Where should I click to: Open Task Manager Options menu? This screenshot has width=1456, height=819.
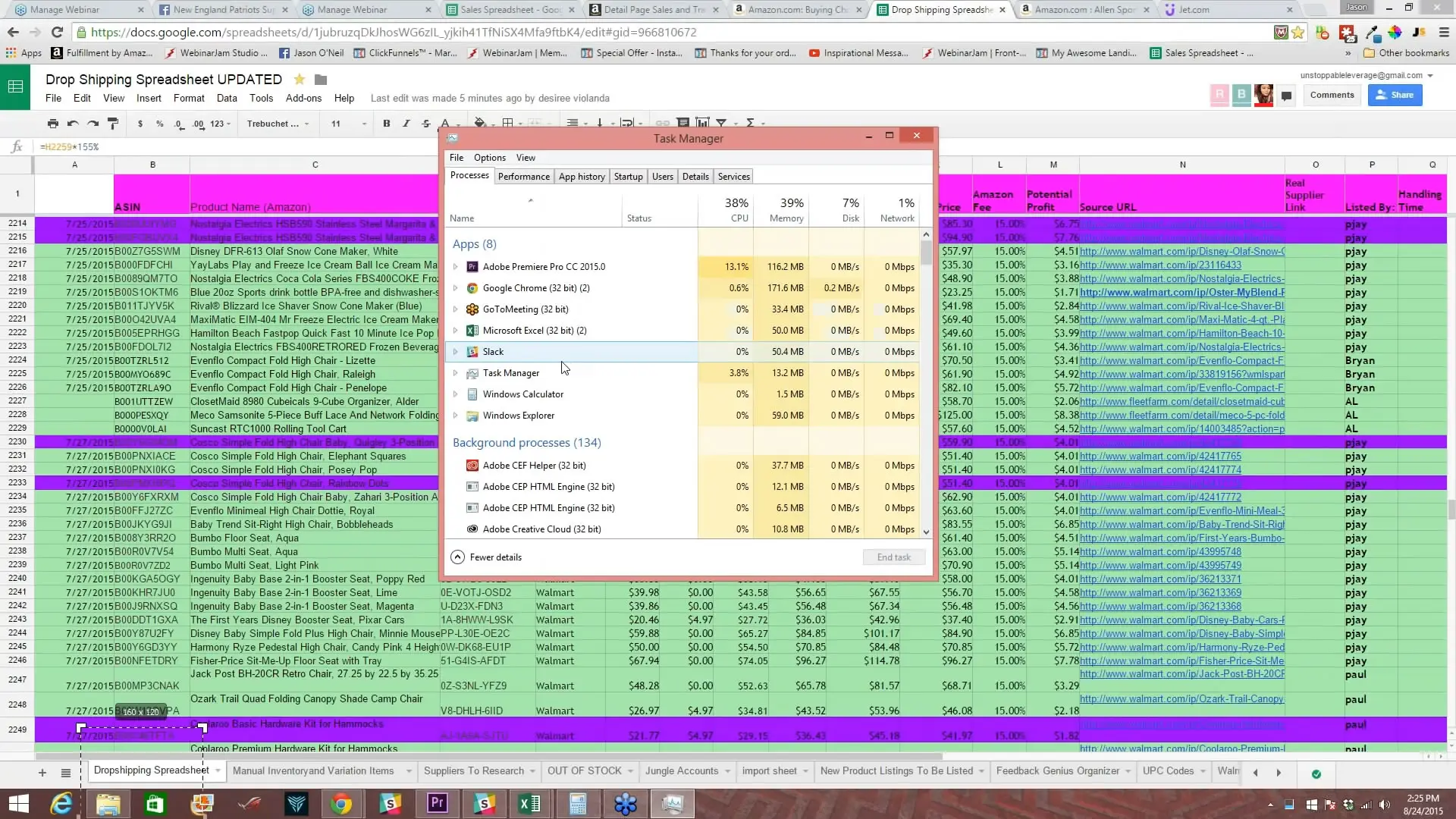490,158
